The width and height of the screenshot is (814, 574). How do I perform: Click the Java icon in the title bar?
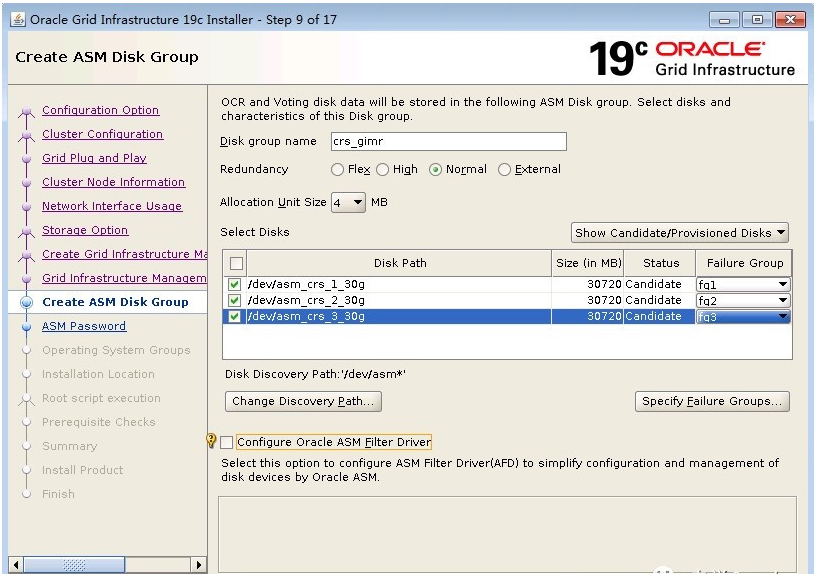16,21
